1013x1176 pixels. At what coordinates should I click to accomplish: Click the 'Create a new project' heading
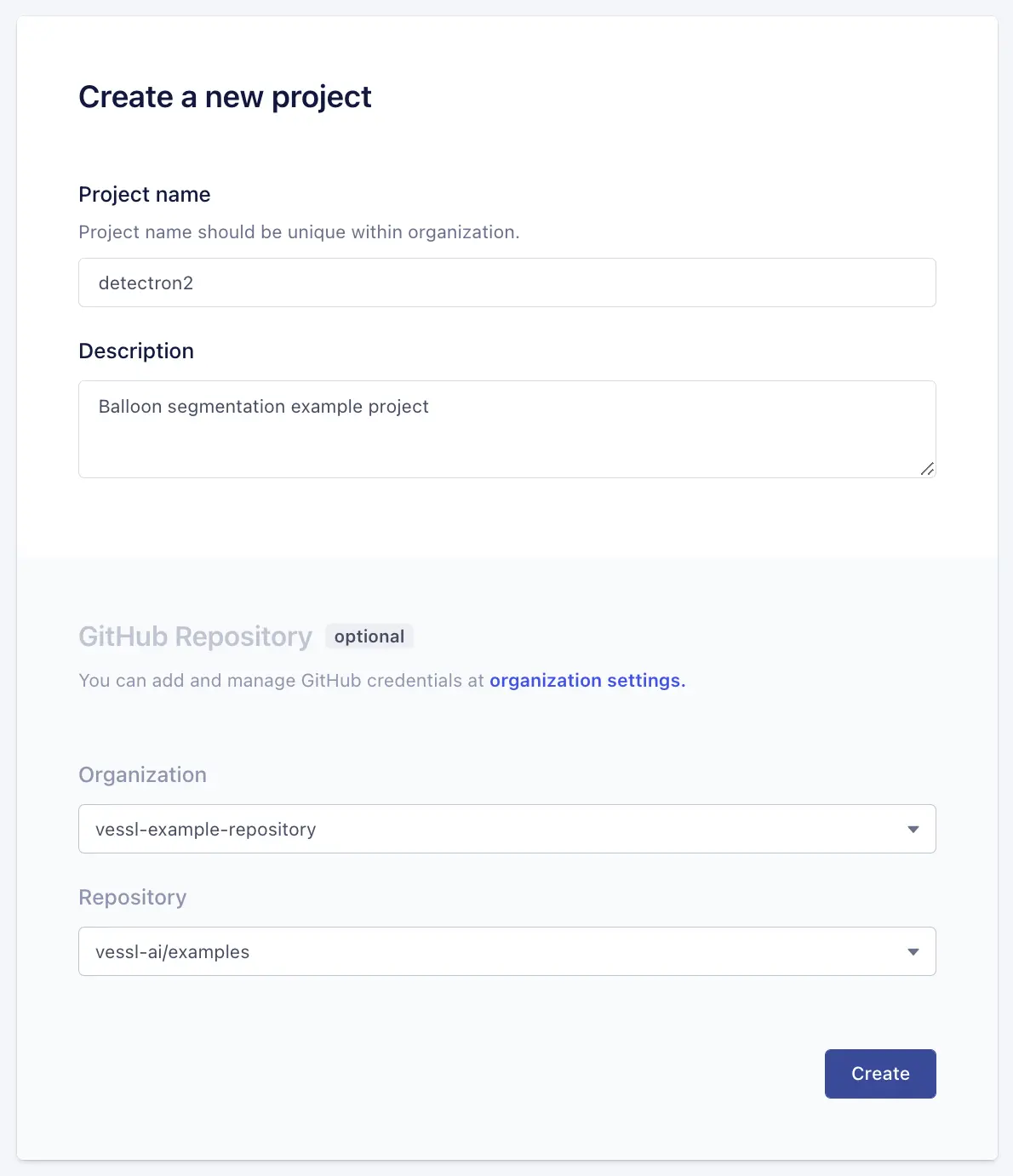point(225,97)
